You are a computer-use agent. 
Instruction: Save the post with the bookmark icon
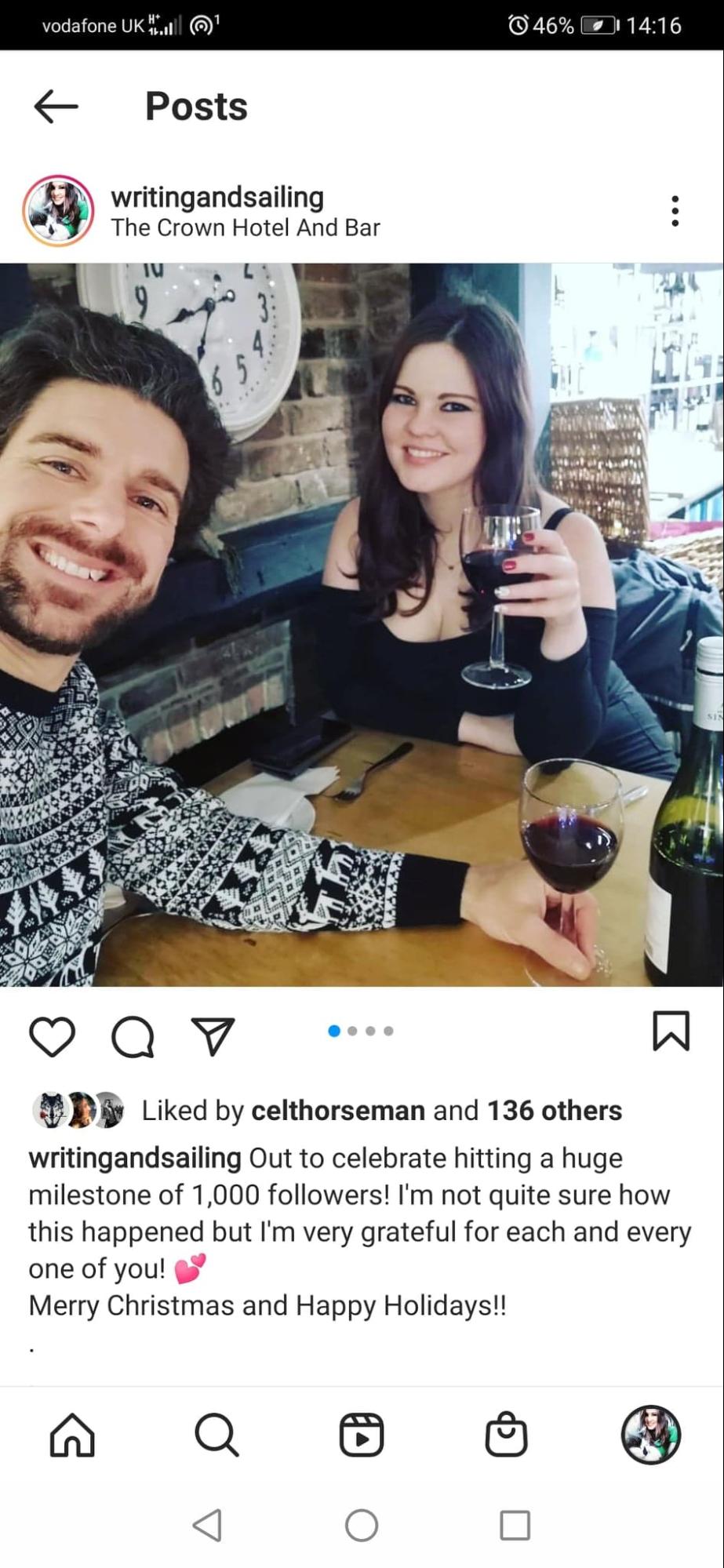click(x=671, y=1031)
